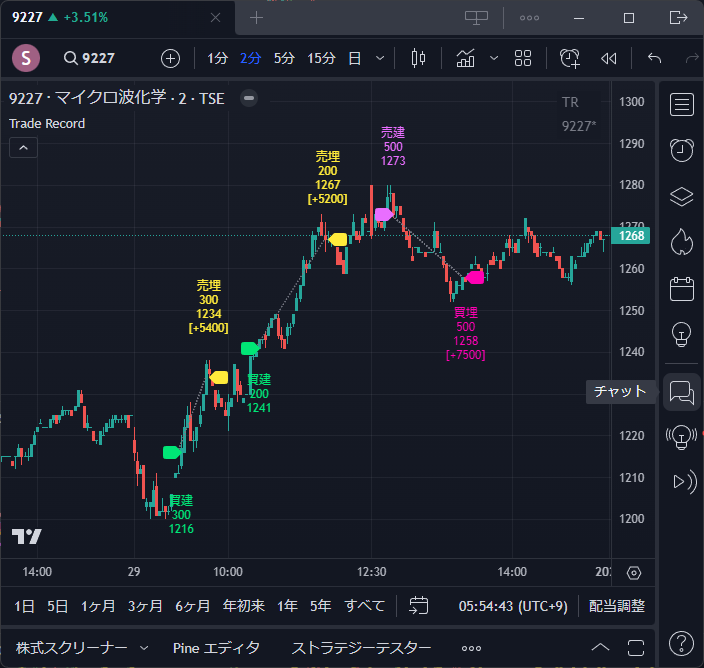This screenshot has height=668, width=704.
Task: Expand the bottom panel with chevron up
Action: [x=600, y=648]
